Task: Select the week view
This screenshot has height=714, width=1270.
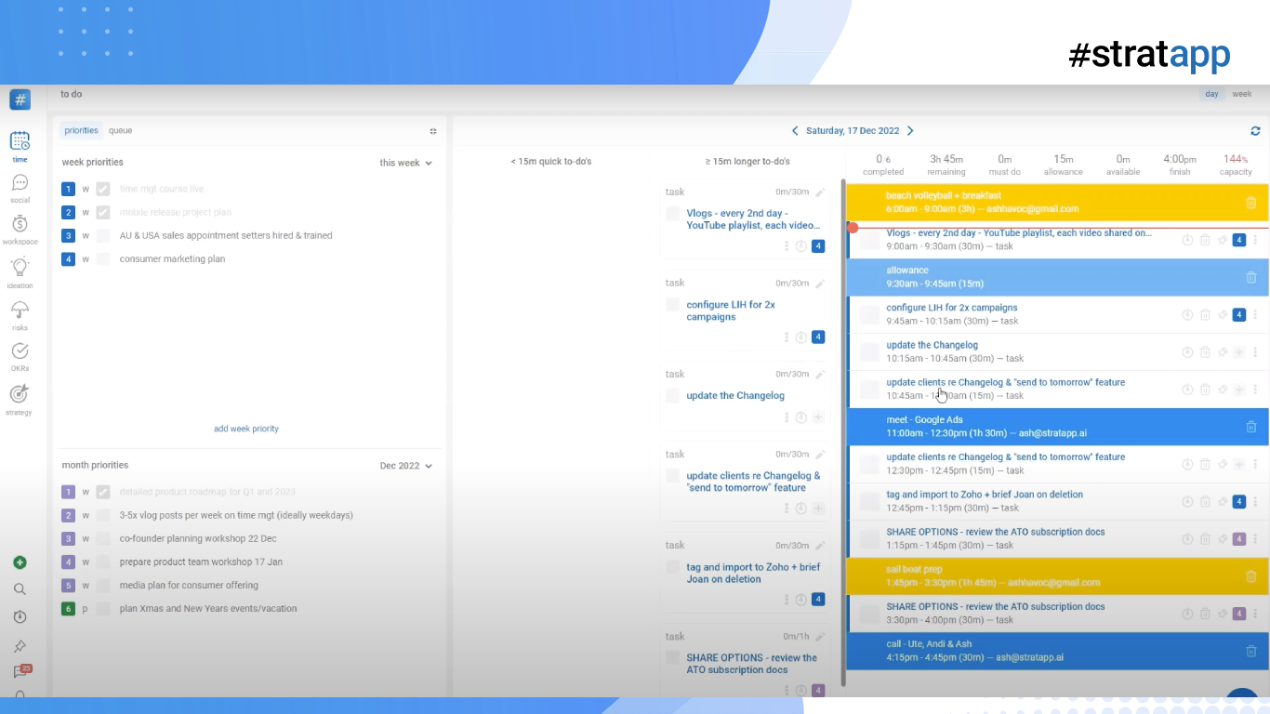Action: tap(1241, 94)
